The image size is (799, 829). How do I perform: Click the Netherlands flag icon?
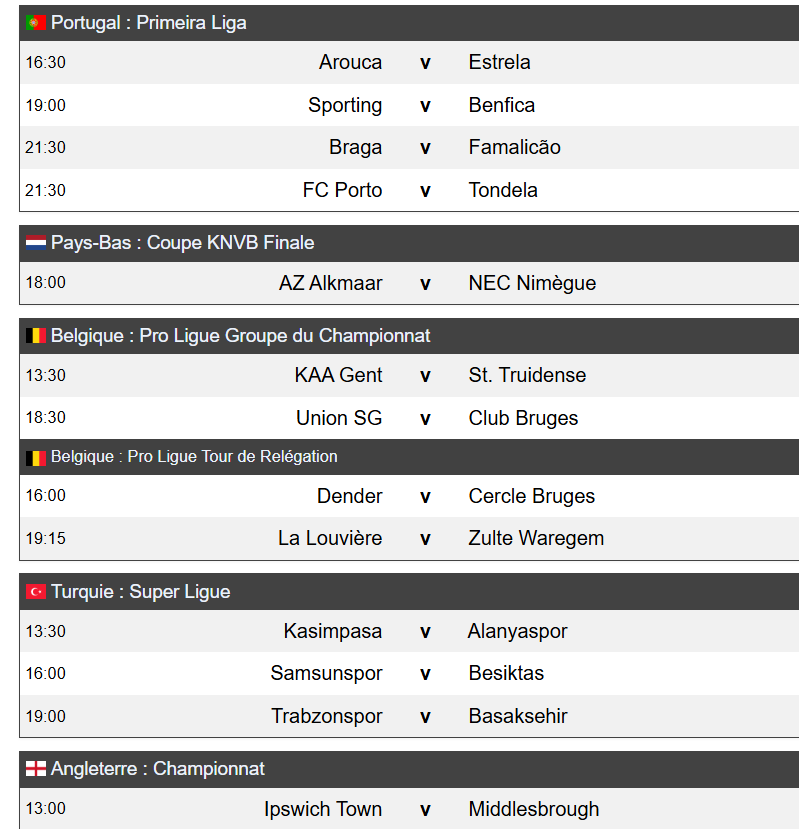(36, 243)
